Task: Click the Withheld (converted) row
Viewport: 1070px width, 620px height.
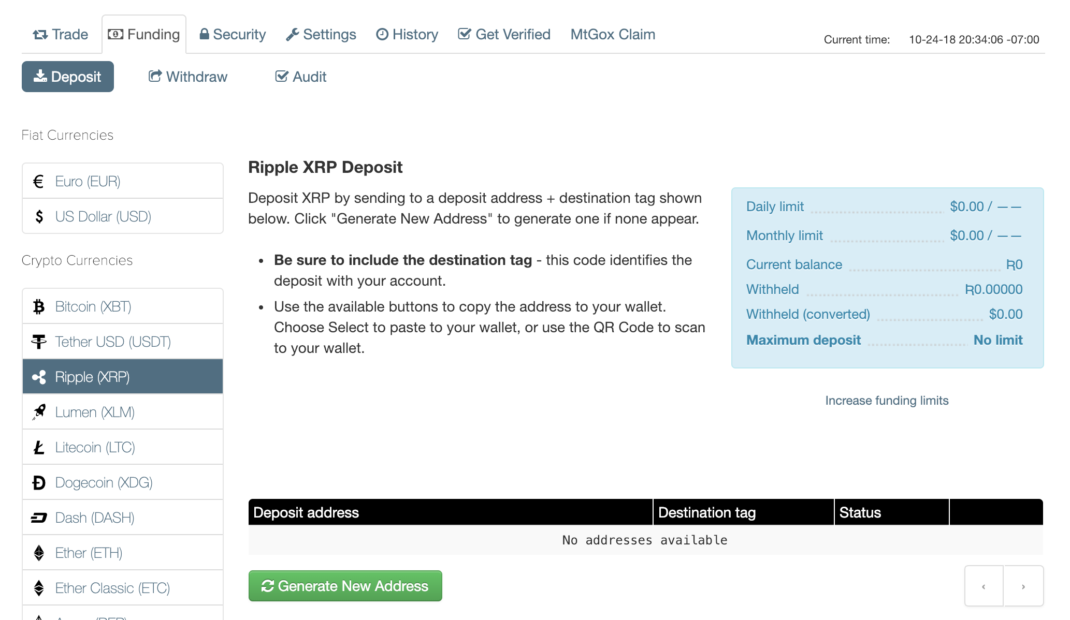Action: [x=884, y=314]
